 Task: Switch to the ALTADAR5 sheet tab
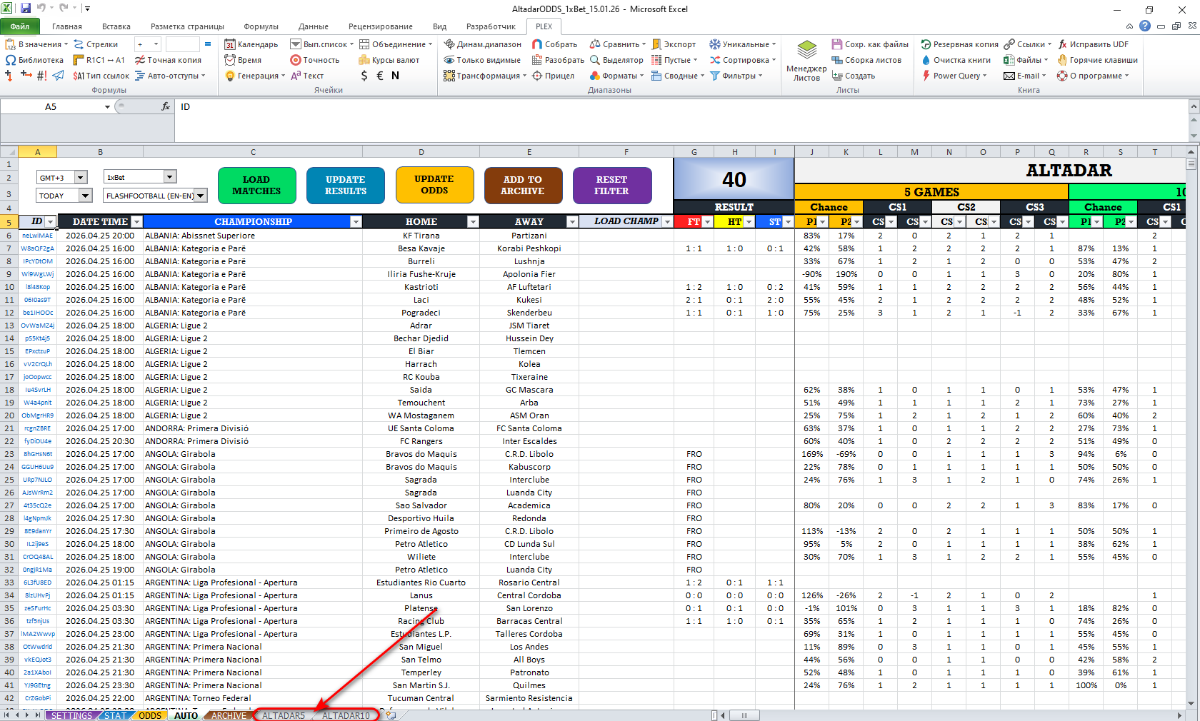283,715
